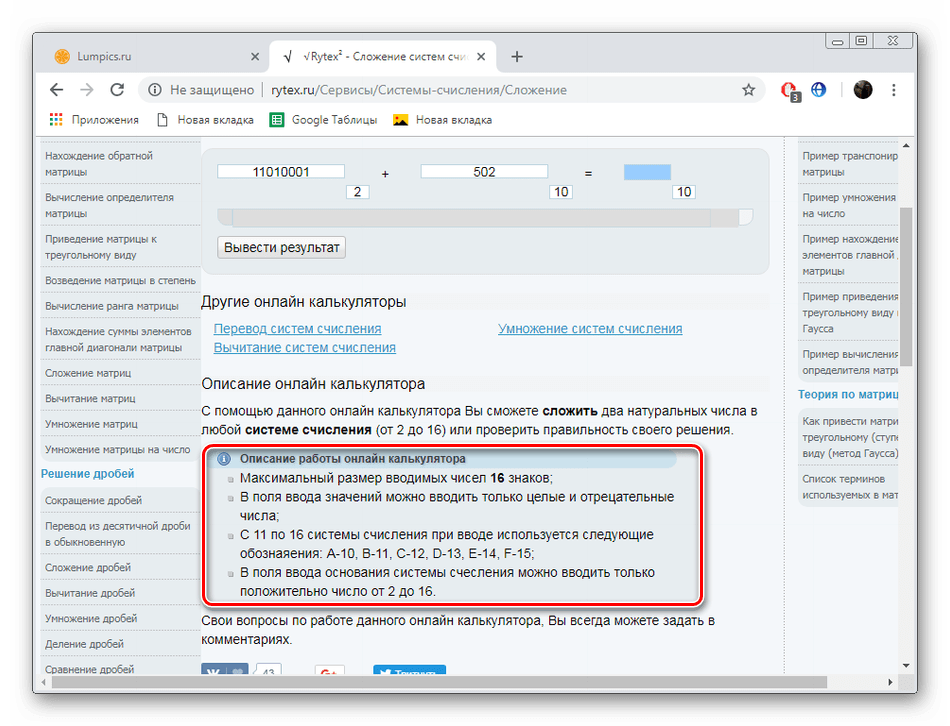Click the horizontal scrollbar at page bottom
This screenshot has height=726, width=950.
[440, 682]
